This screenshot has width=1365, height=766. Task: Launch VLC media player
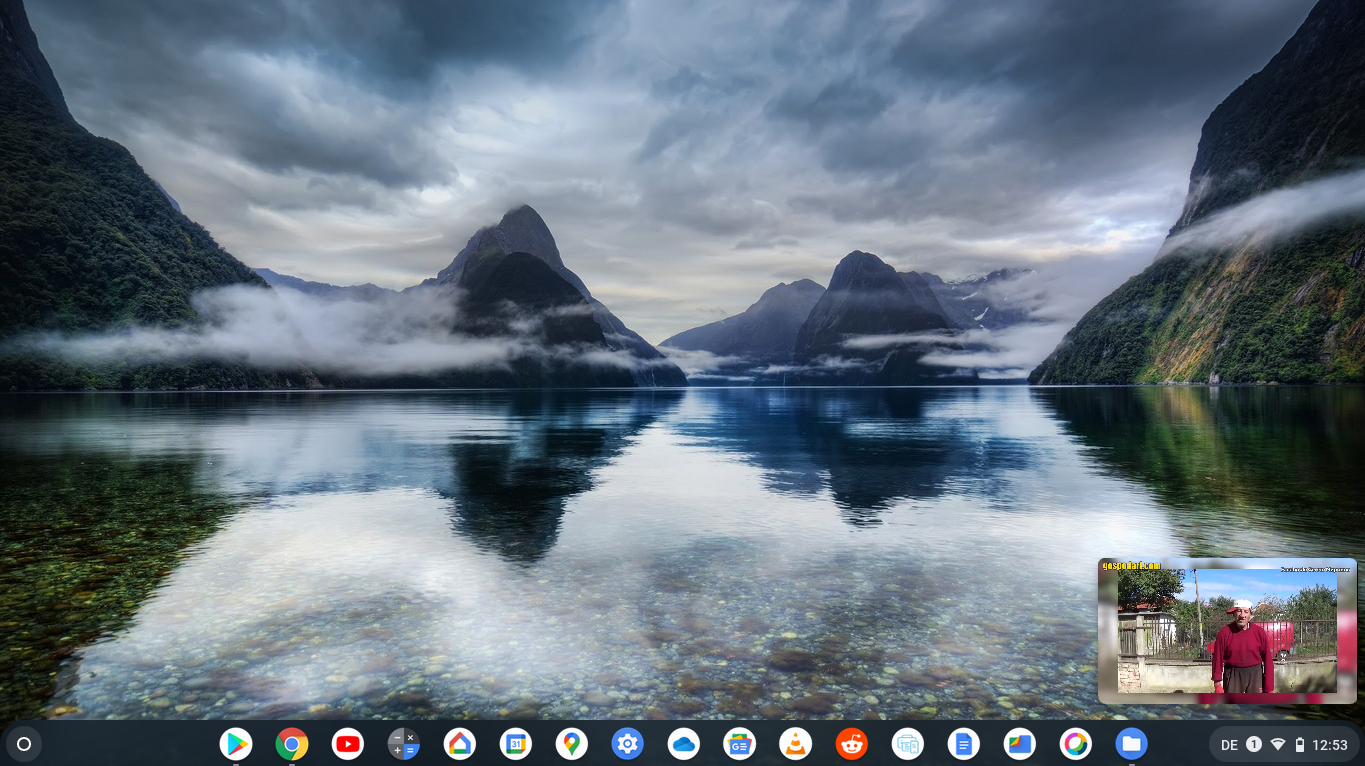[796, 744]
